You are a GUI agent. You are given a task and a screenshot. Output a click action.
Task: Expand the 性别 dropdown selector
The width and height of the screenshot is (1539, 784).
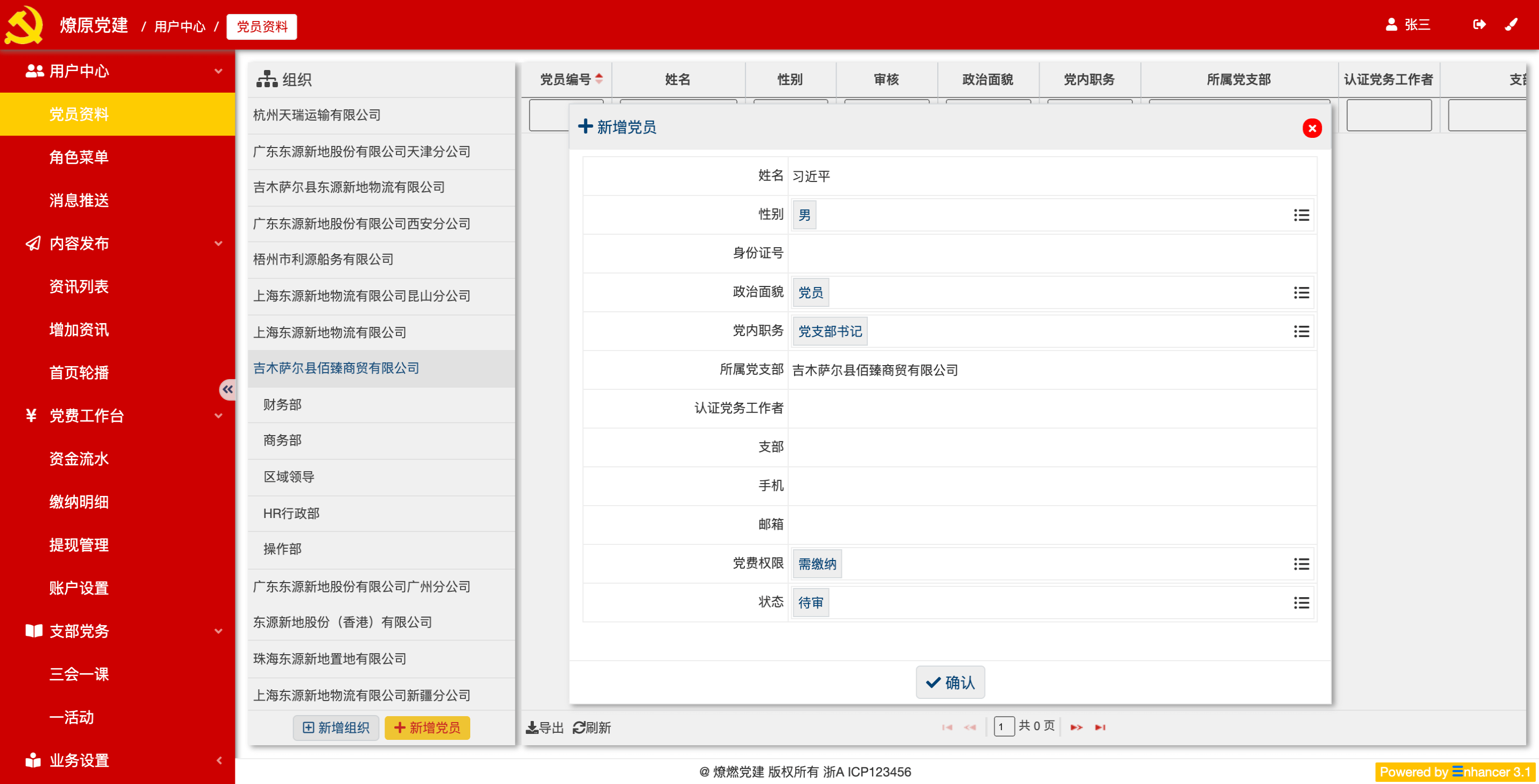coord(1300,214)
